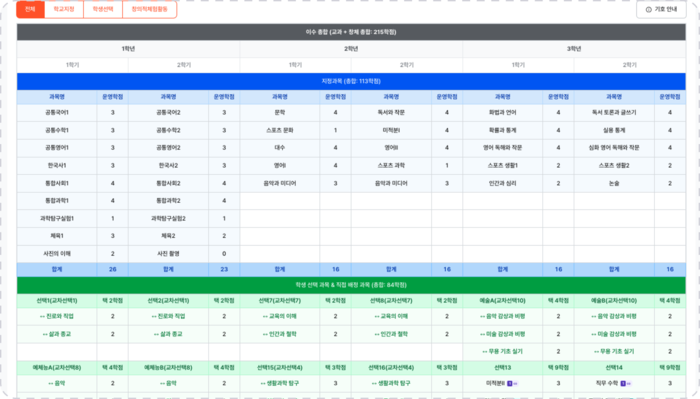
Task: Open the 기호 안내 guide button
Action: point(661,9)
